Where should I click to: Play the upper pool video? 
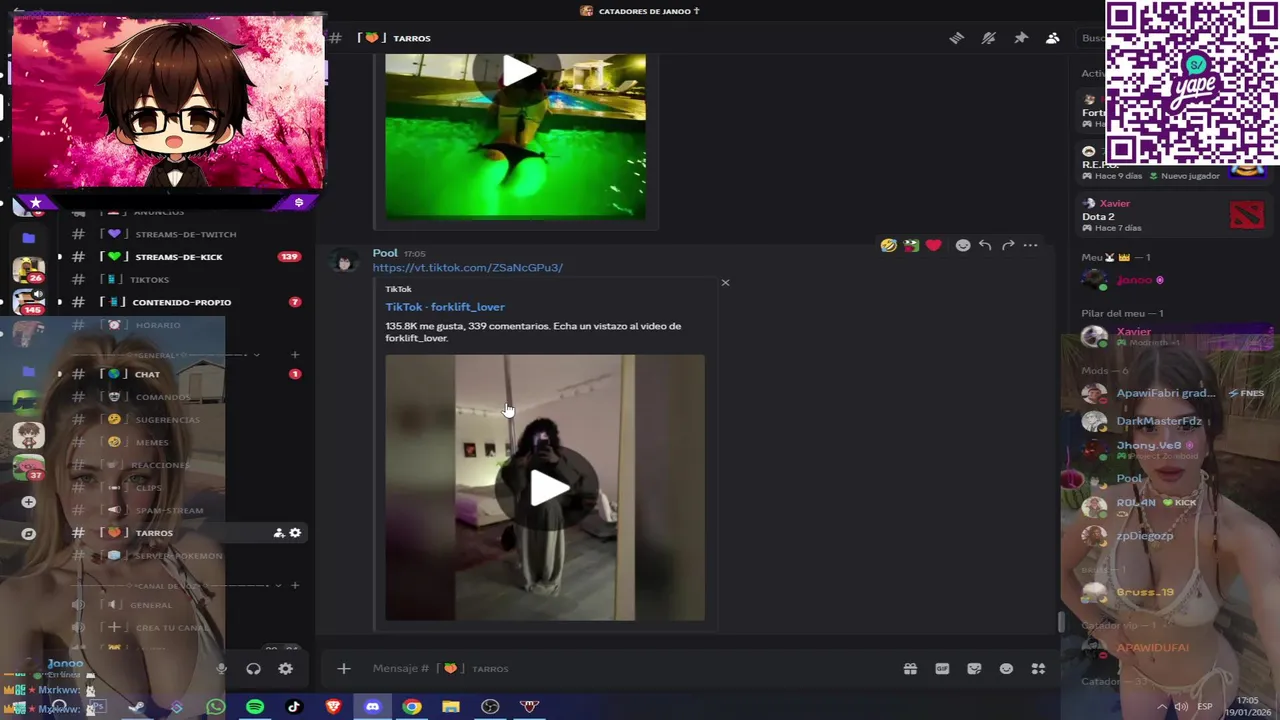pos(518,72)
